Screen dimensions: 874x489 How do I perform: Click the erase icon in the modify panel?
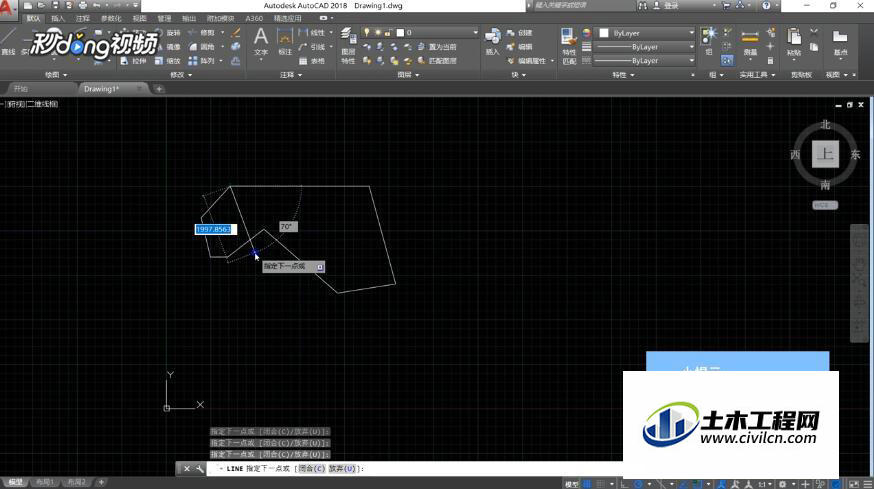236,33
